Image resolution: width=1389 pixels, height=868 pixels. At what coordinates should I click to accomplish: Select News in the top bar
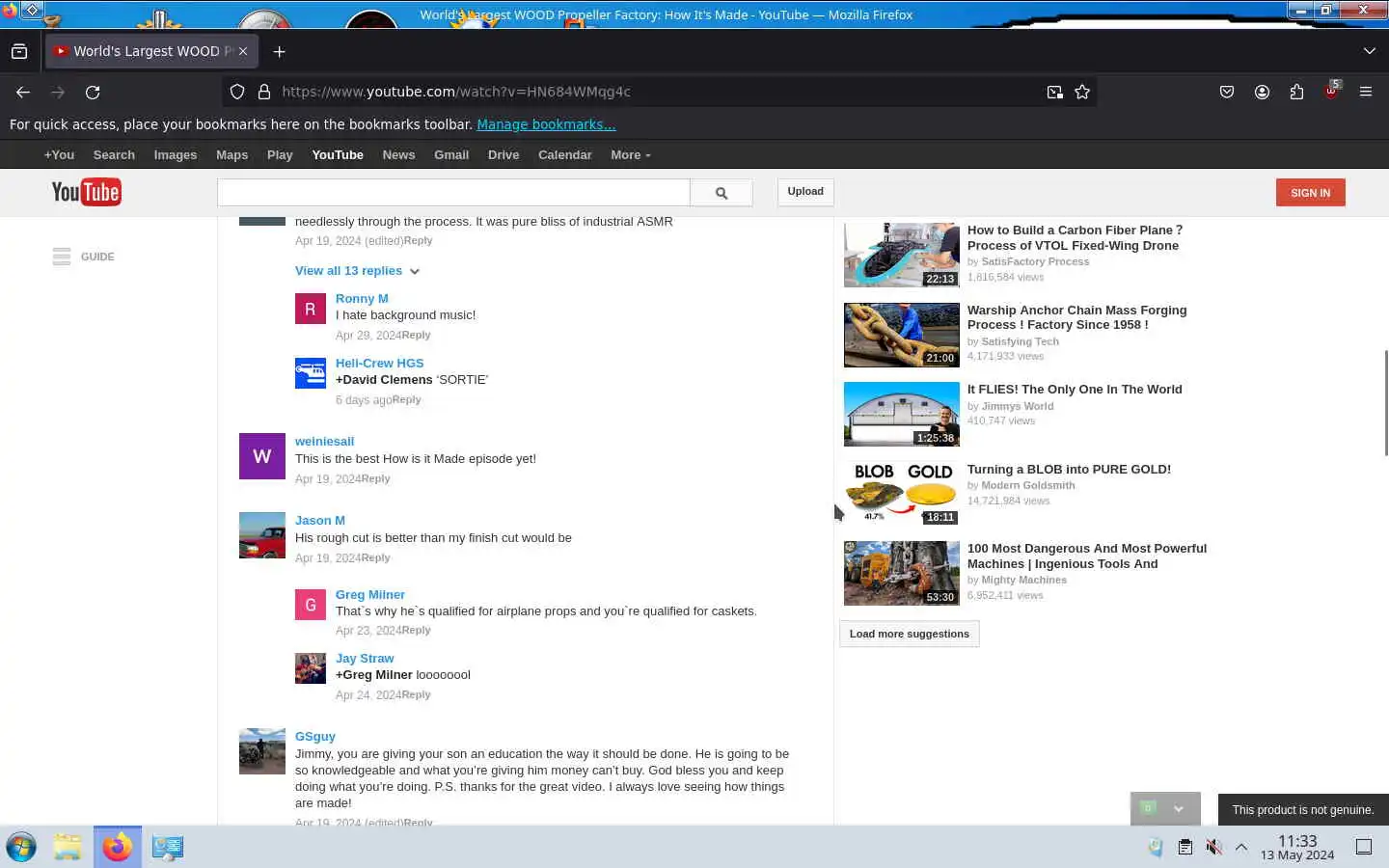(398, 154)
